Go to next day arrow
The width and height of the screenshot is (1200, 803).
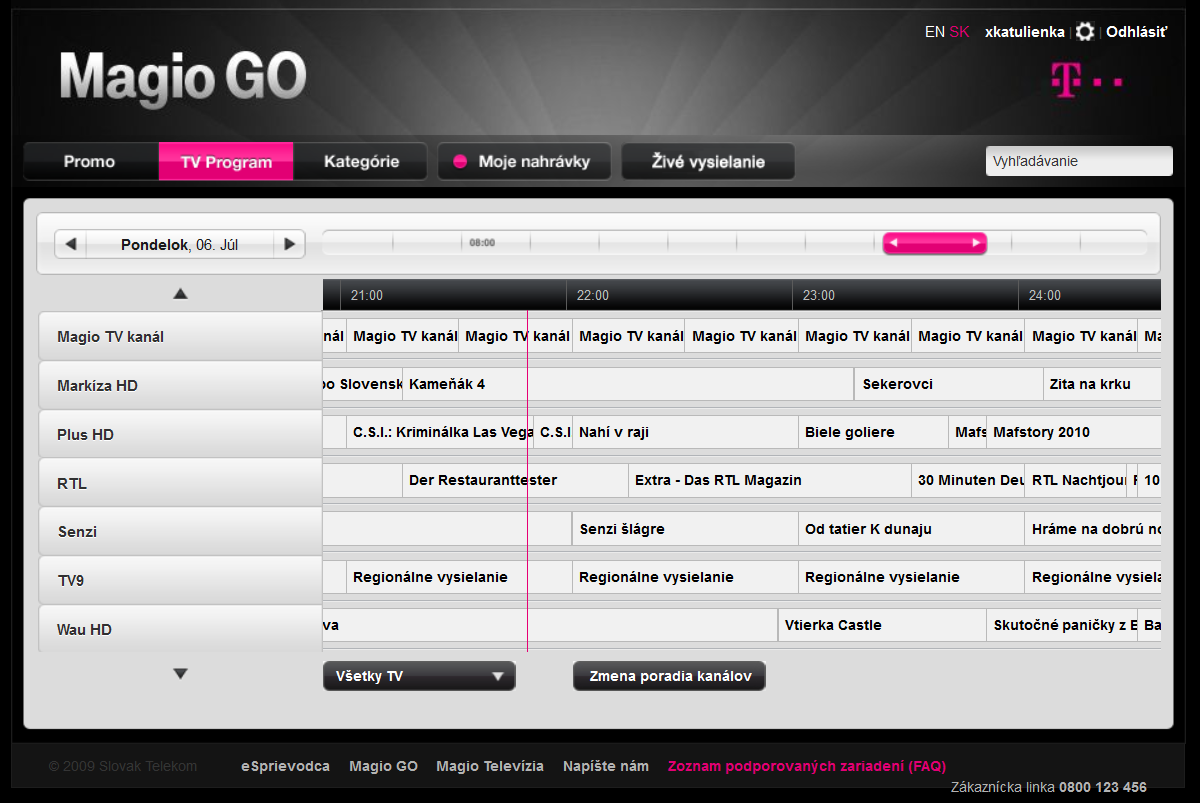[289, 244]
